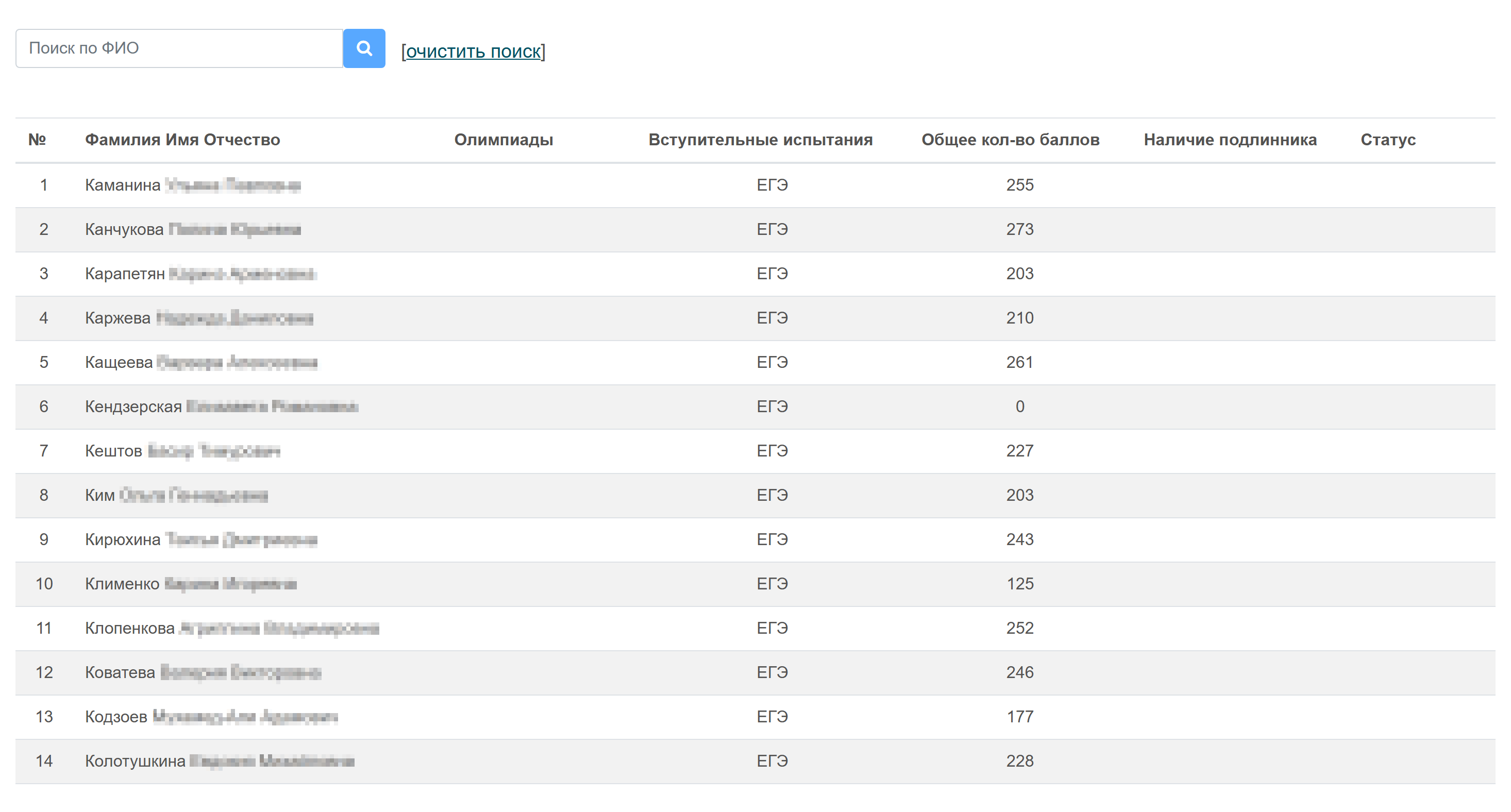The height and width of the screenshot is (812, 1511).
Task: Click score 228 in Колотушкина row
Action: (1019, 761)
